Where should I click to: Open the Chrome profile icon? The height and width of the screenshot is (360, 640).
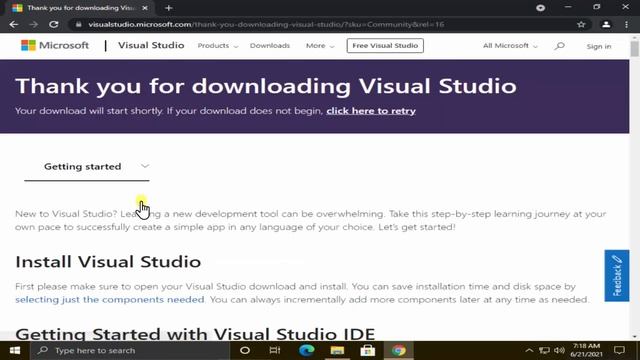606,24
